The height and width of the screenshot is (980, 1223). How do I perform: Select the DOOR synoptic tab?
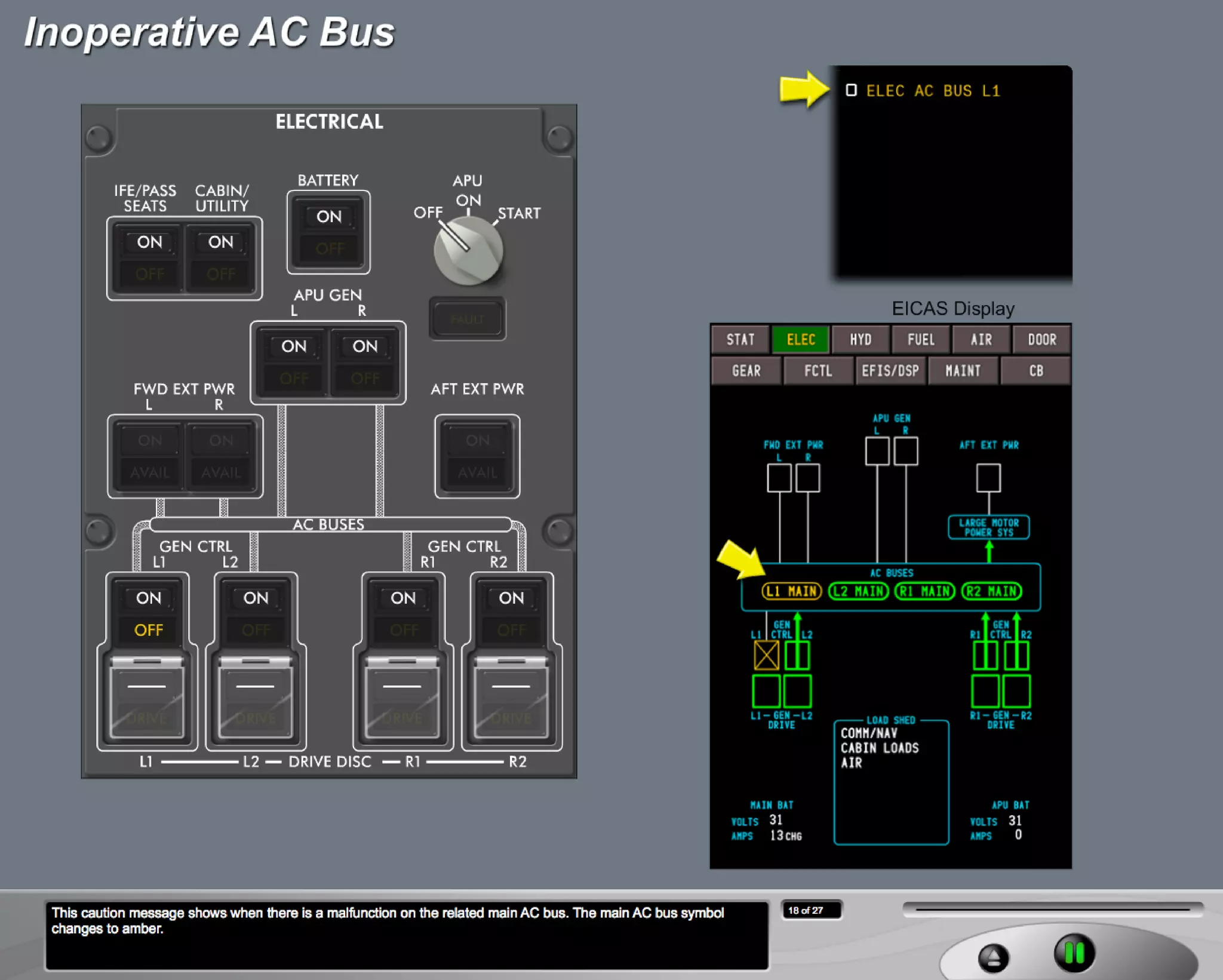point(1041,340)
